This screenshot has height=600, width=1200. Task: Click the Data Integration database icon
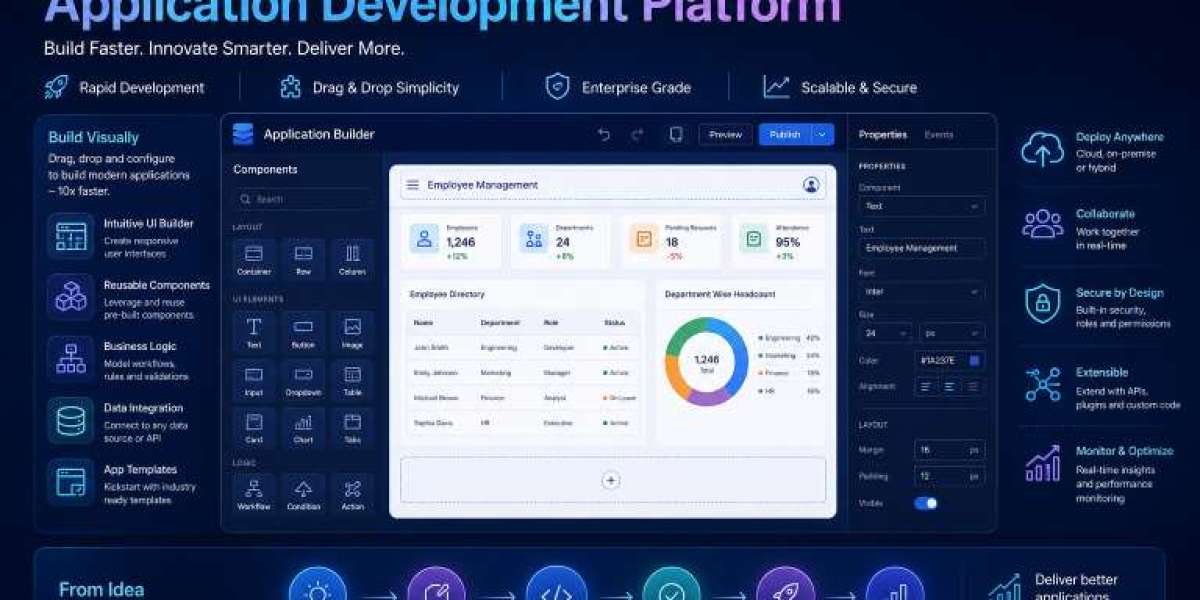pyautogui.click(x=71, y=421)
